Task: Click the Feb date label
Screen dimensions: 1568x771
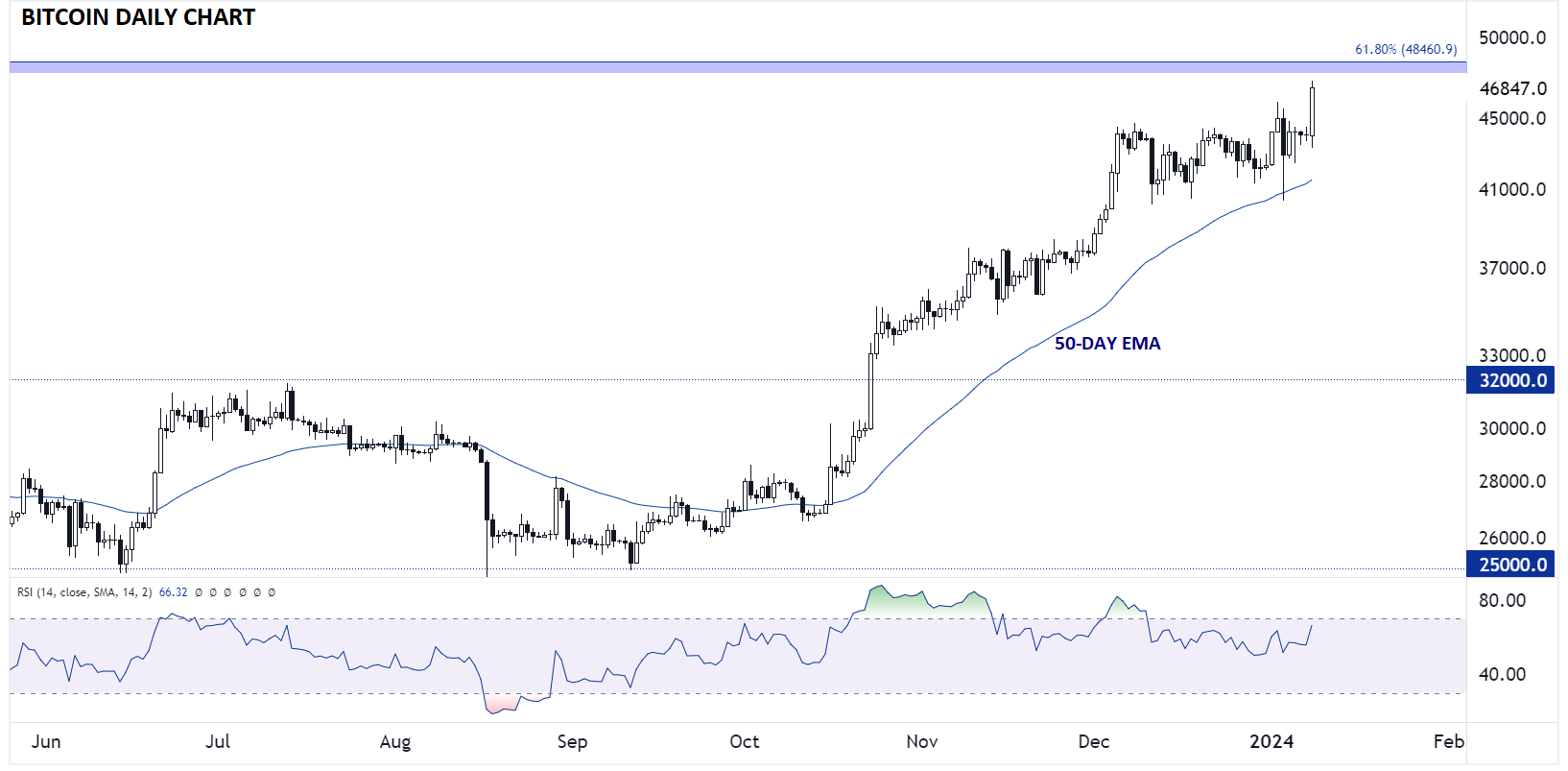Action: click(1449, 741)
